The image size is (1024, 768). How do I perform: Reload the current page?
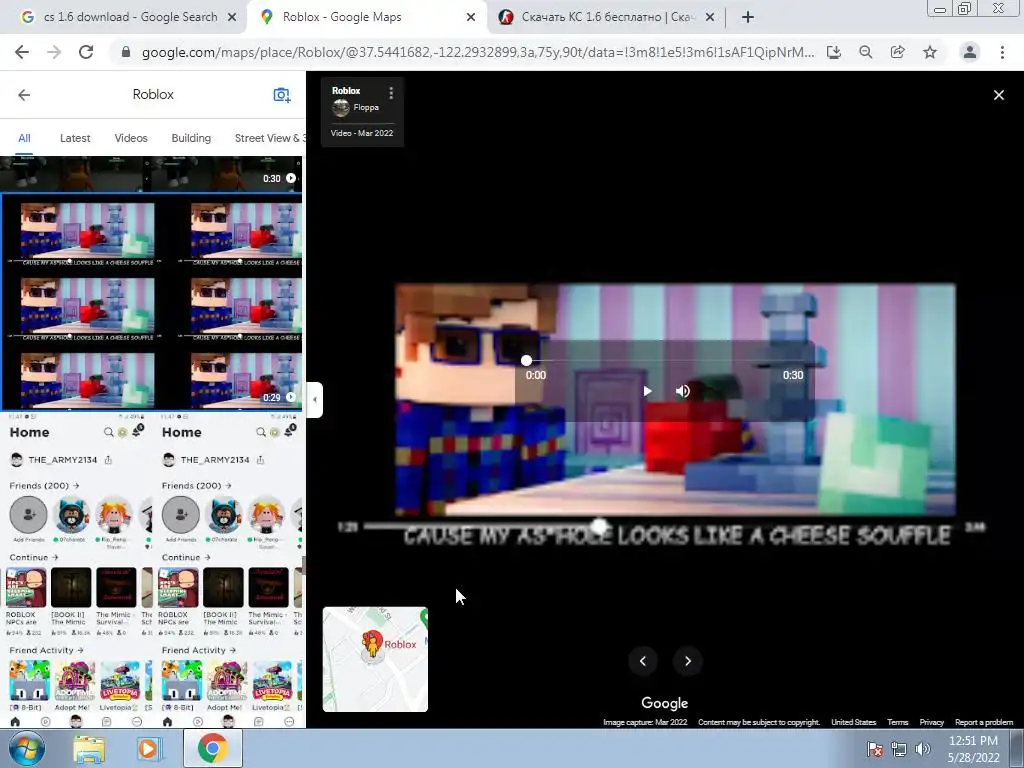86,52
